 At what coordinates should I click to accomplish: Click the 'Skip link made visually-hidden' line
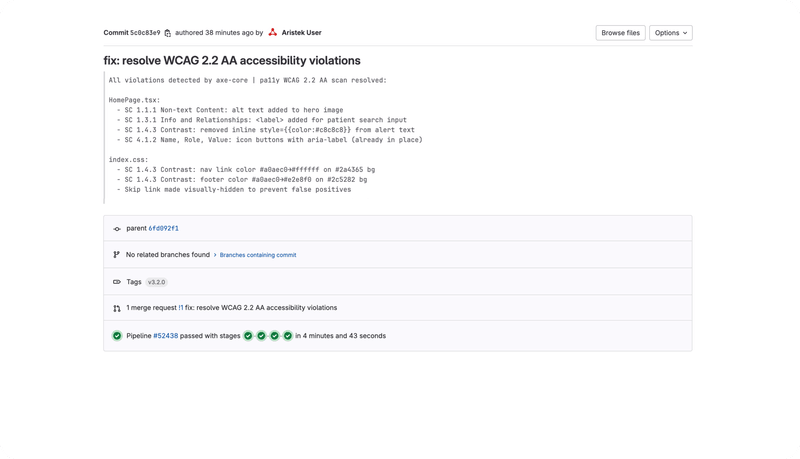click(x=234, y=190)
